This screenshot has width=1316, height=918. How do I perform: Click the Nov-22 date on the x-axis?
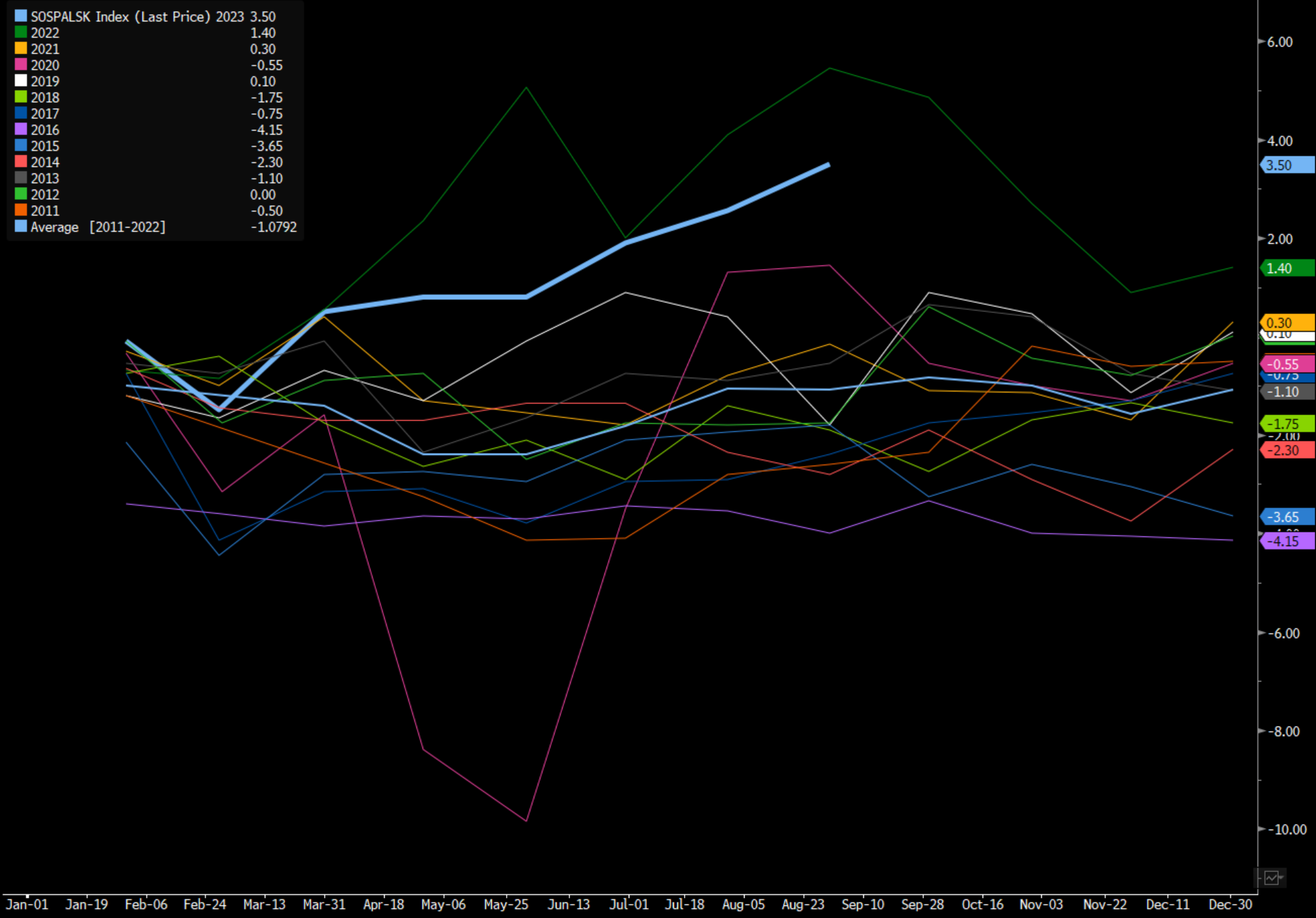point(1104,905)
